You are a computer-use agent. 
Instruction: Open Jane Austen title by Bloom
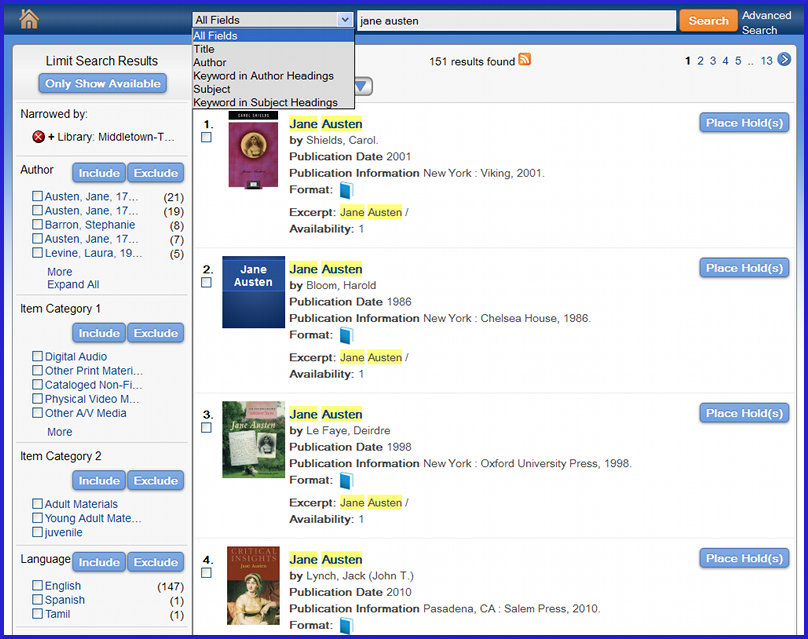[326, 269]
